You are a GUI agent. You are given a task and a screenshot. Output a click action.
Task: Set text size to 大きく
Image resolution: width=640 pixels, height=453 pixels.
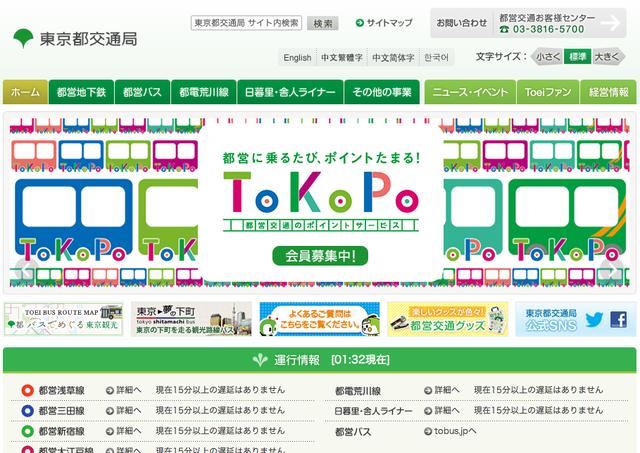tap(608, 57)
